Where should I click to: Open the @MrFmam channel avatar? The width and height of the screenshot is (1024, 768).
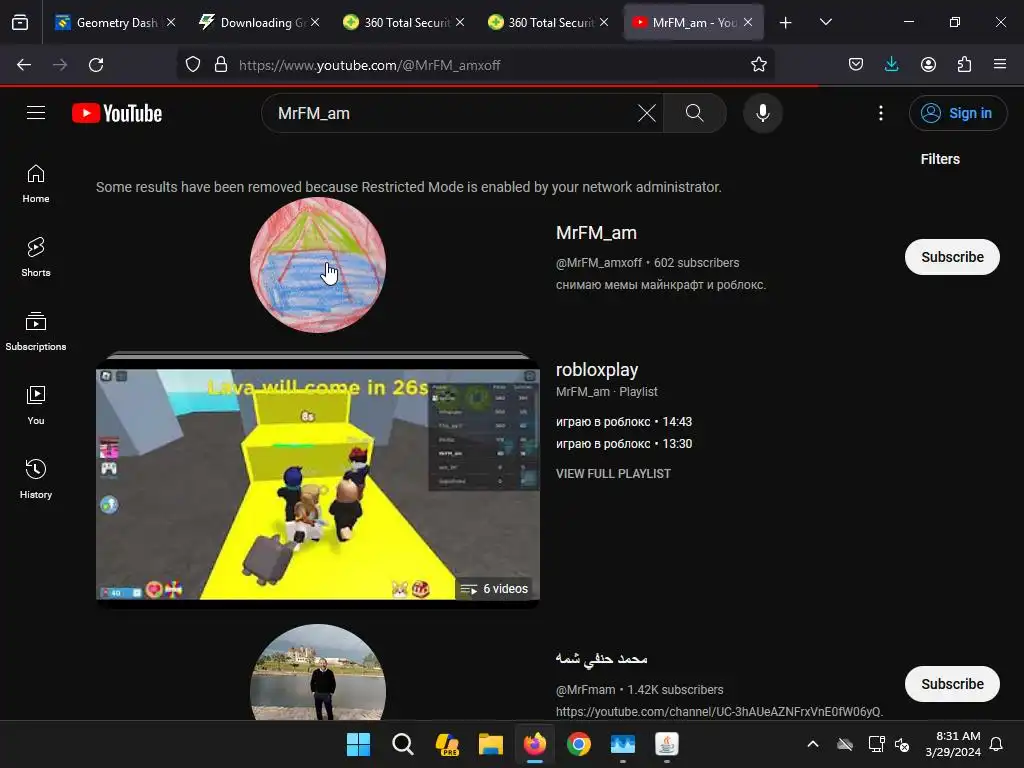pos(318,673)
